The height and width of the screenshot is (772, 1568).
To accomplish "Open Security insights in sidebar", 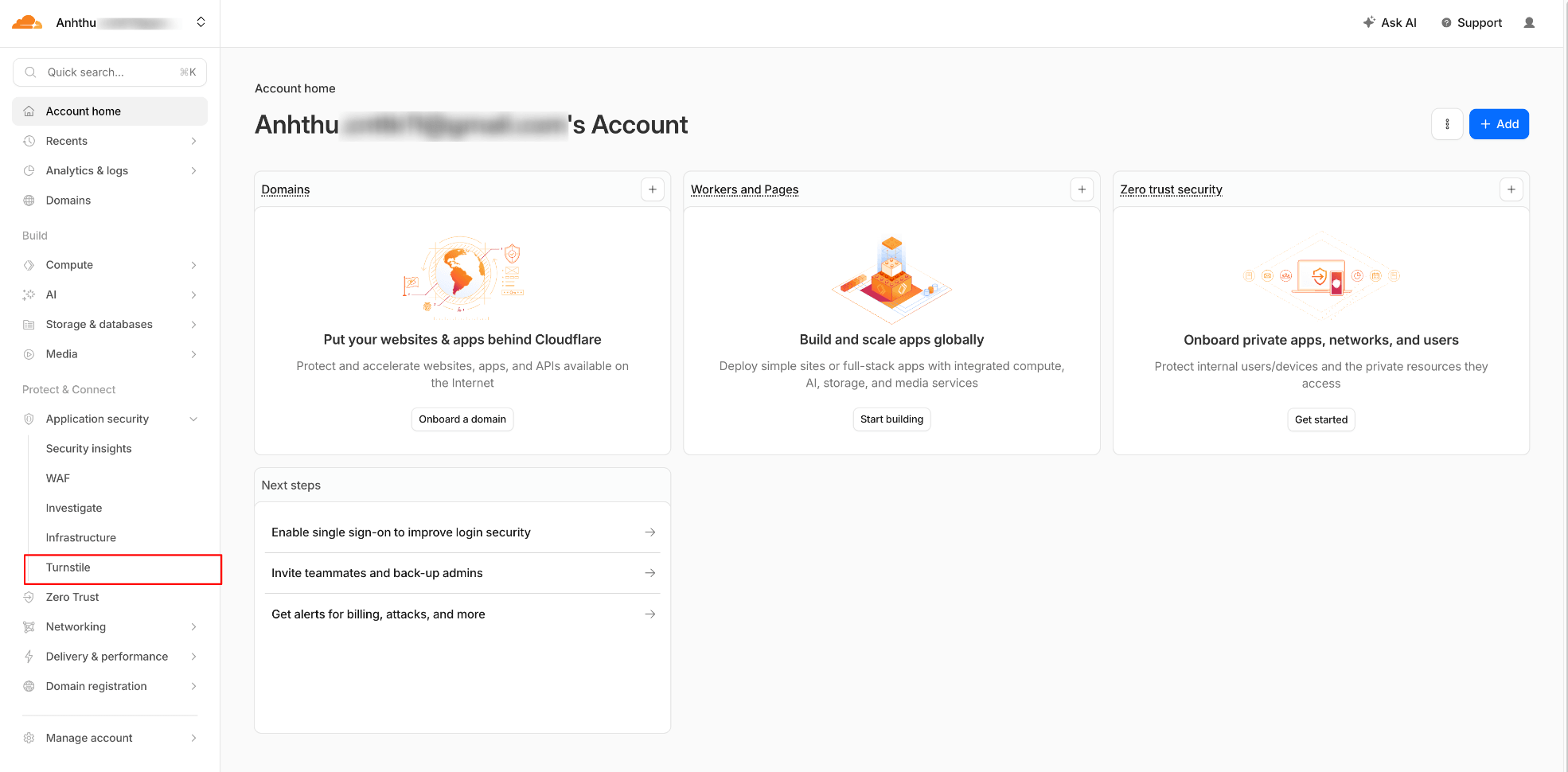I will (88, 449).
